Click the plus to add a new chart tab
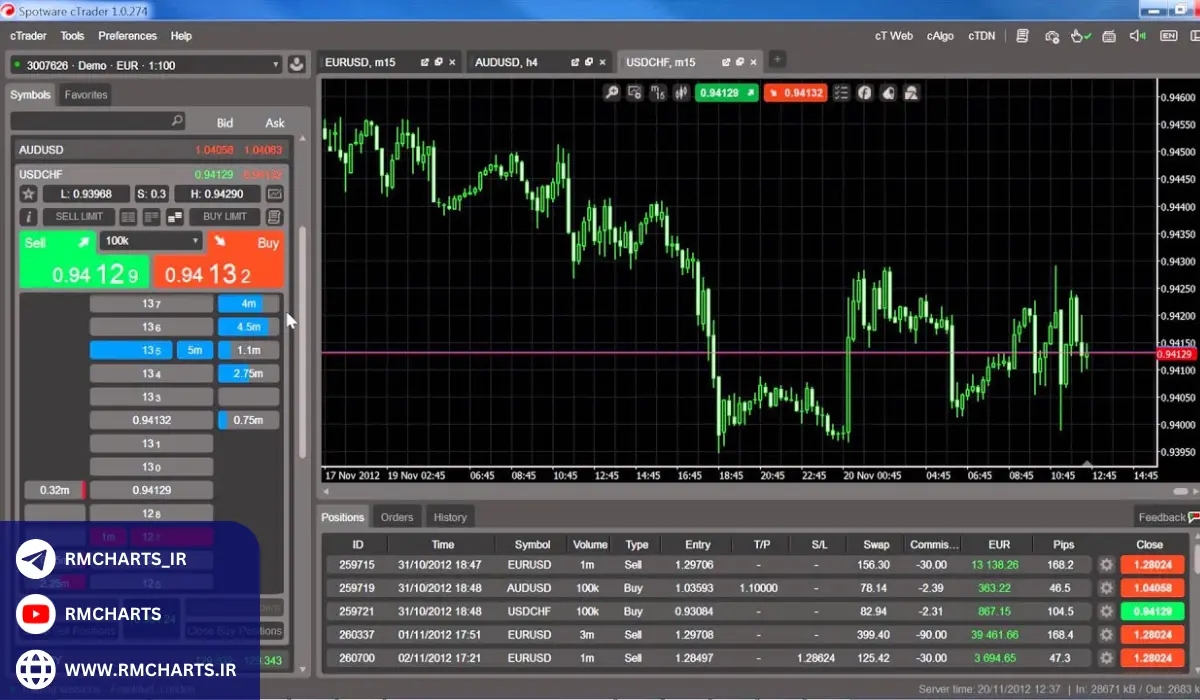The image size is (1200, 700). (777, 61)
